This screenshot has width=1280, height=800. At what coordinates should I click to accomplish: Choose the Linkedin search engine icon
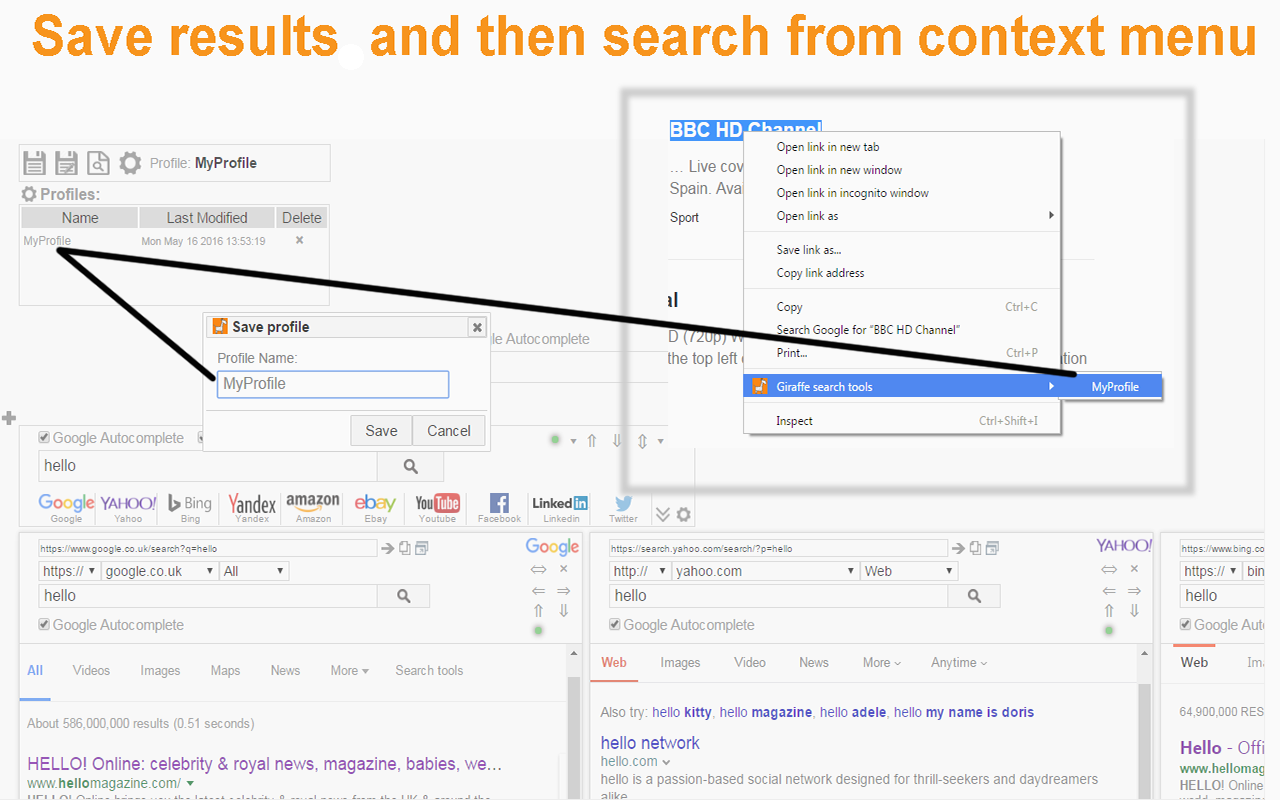(x=561, y=507)
